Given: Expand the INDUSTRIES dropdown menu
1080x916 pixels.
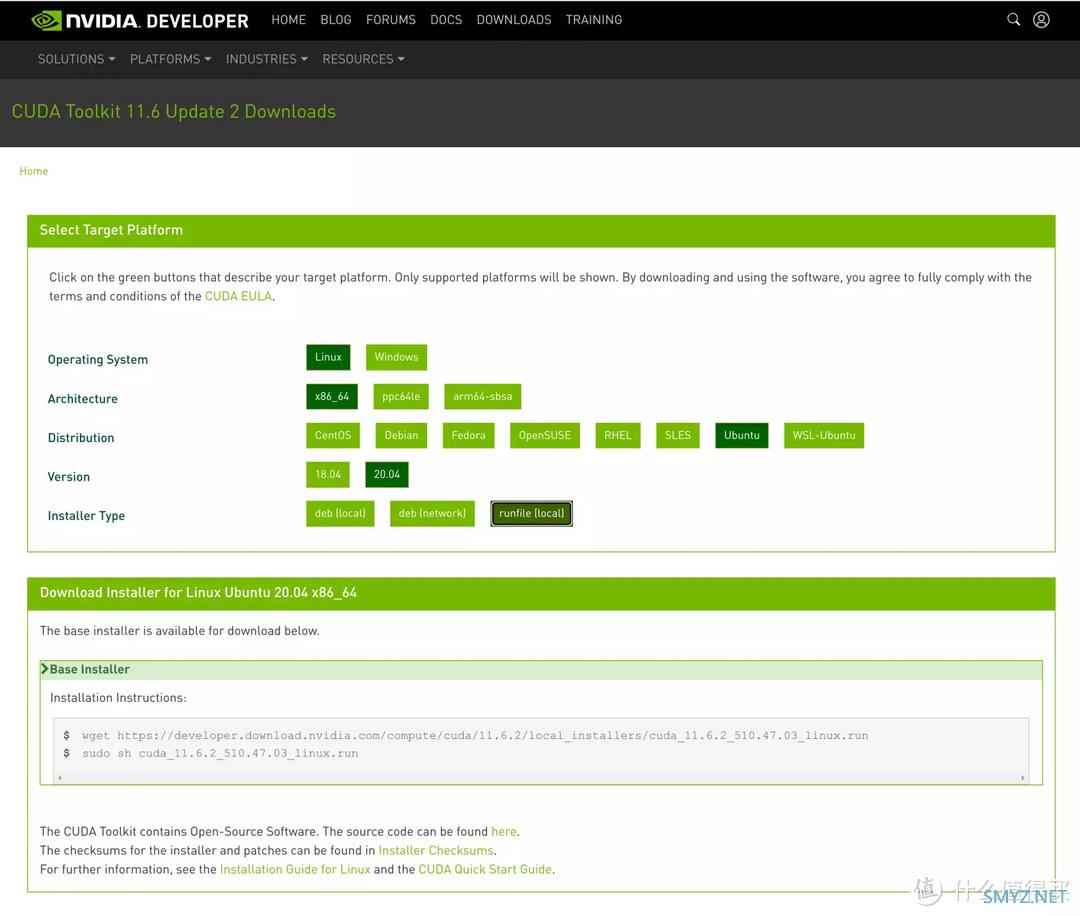Looking at the screenshot, I should [267, 59].
